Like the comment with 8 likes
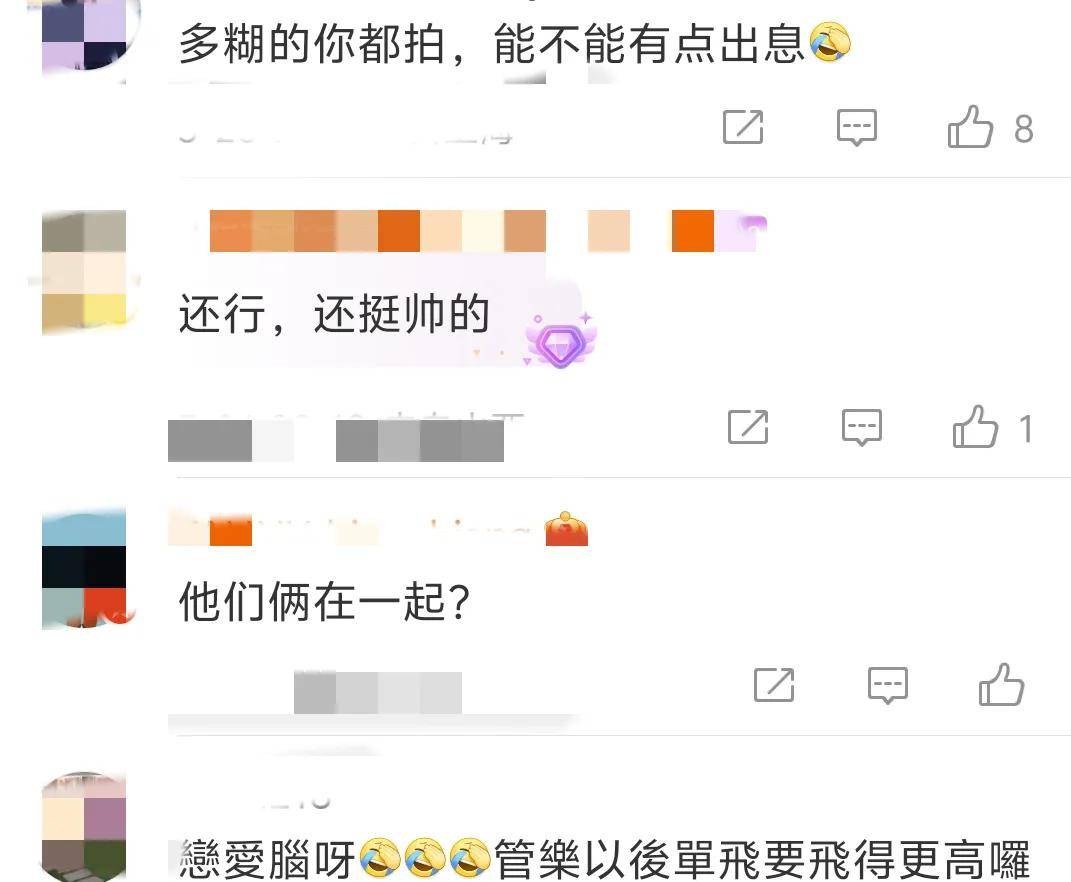 [x=970, y=127]
